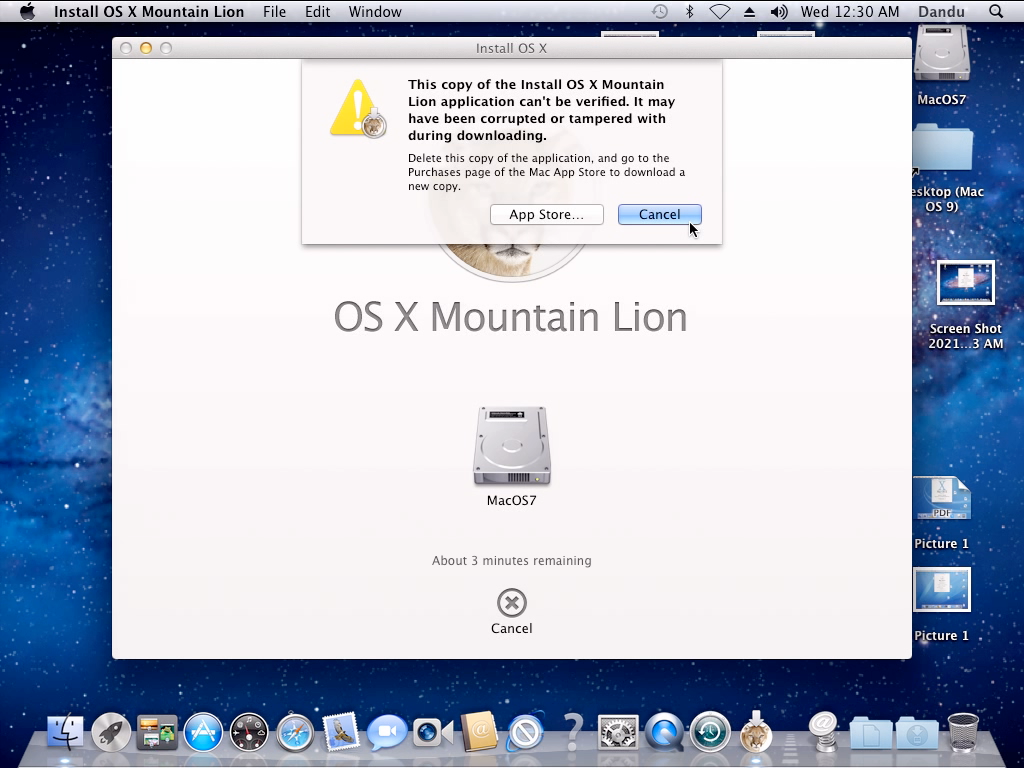Open the Apple menu
The width and height of the screenshot is (1024, 768).
[x=27, y=11]
